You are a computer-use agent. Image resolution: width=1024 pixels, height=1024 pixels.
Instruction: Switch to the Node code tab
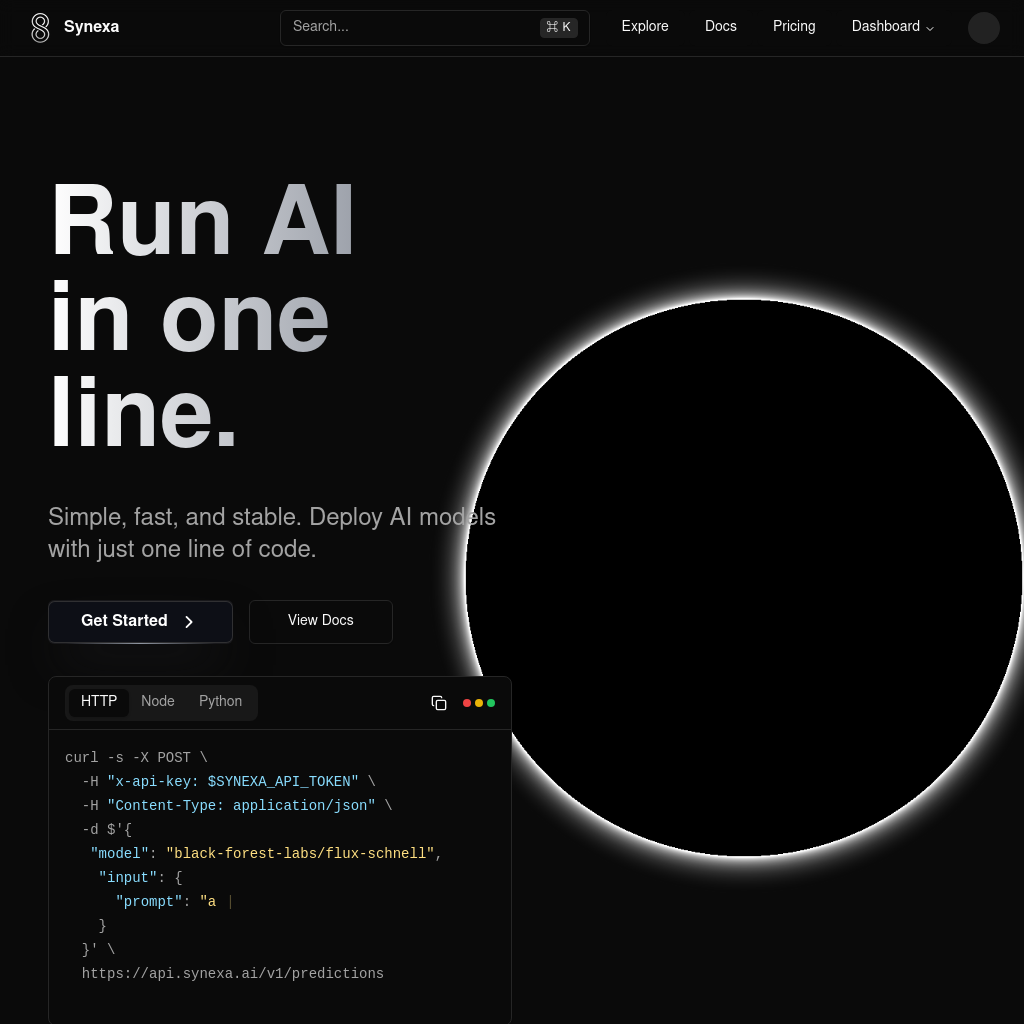[x=158, y=702]
